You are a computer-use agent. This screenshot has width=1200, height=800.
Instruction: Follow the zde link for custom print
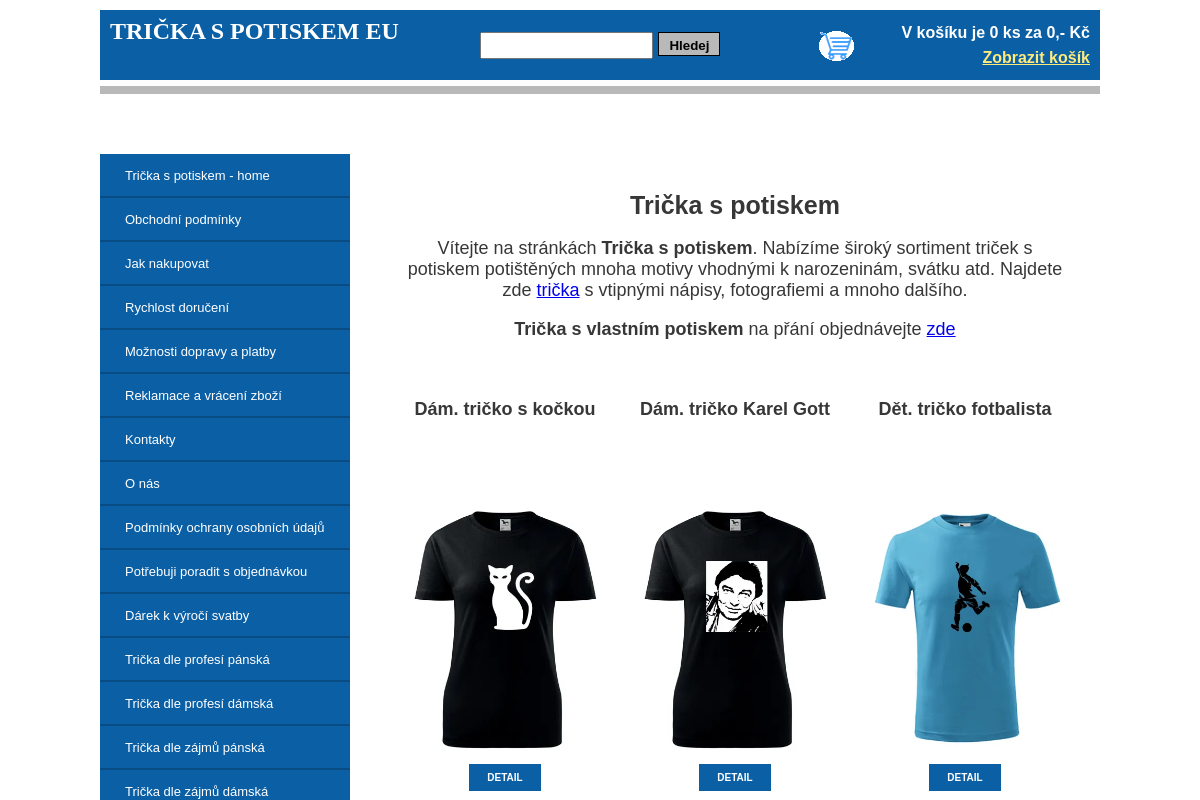click(941, 329)
